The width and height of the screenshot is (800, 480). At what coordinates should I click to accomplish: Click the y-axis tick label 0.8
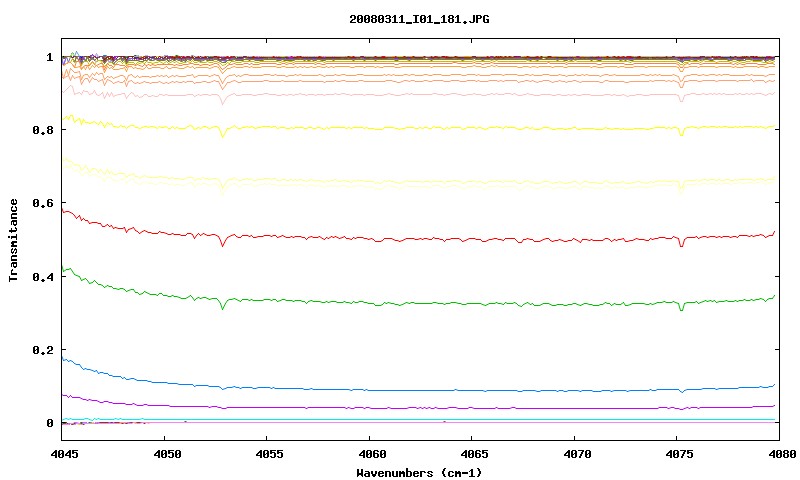coord(43,130)
